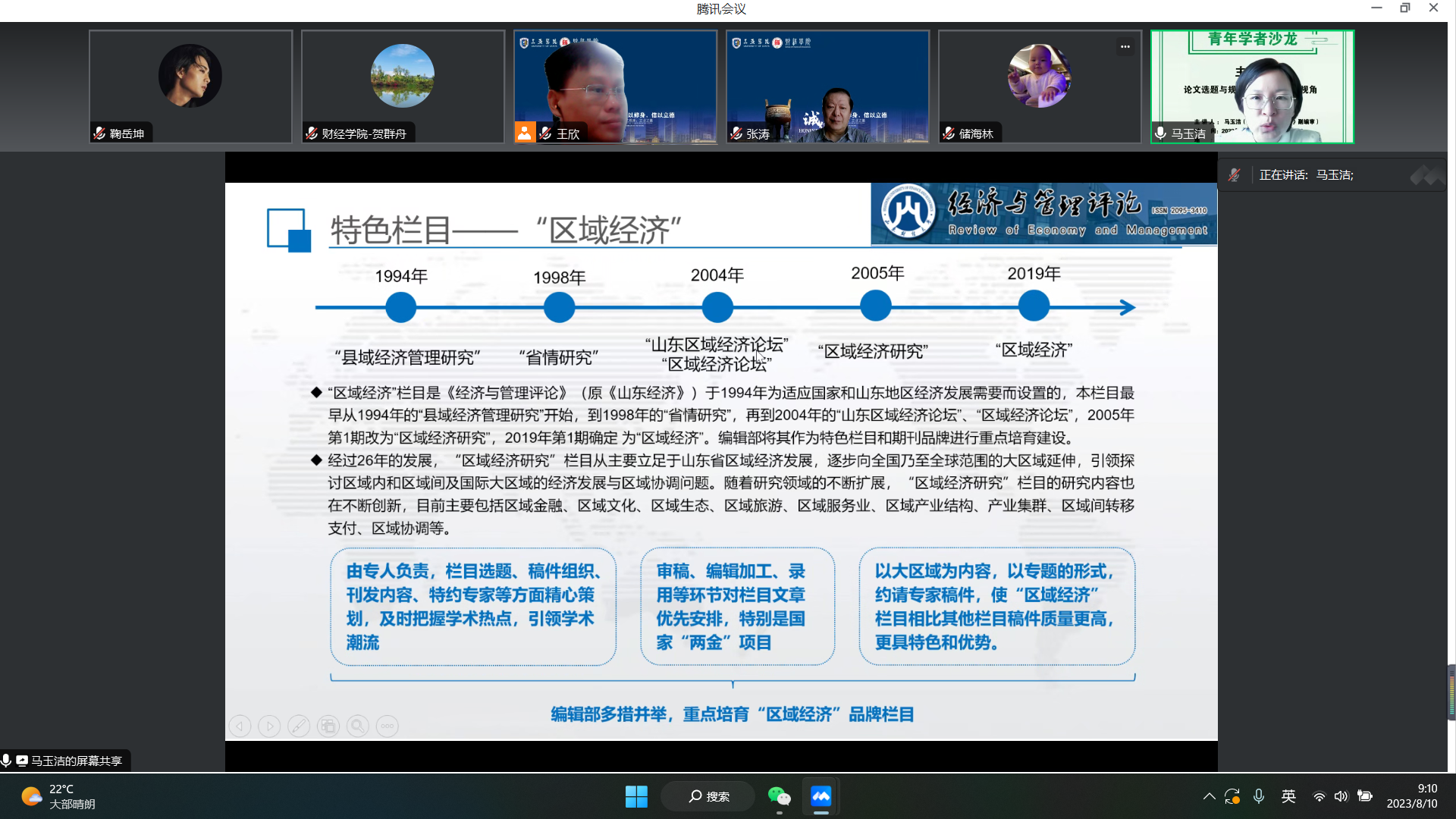Select the magnifier zoom tool in sharing toolbar
The height and width of the screenshot is (819, 1456).
[x=357, y=726]
